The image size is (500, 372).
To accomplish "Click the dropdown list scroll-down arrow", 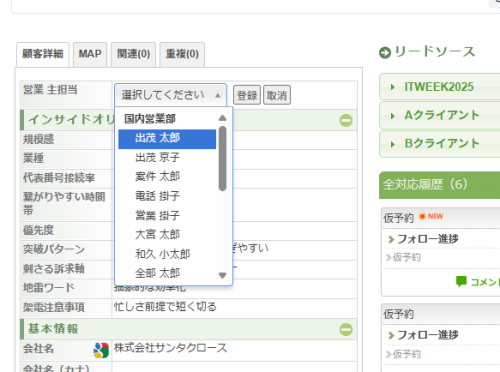I will point(222,275).
